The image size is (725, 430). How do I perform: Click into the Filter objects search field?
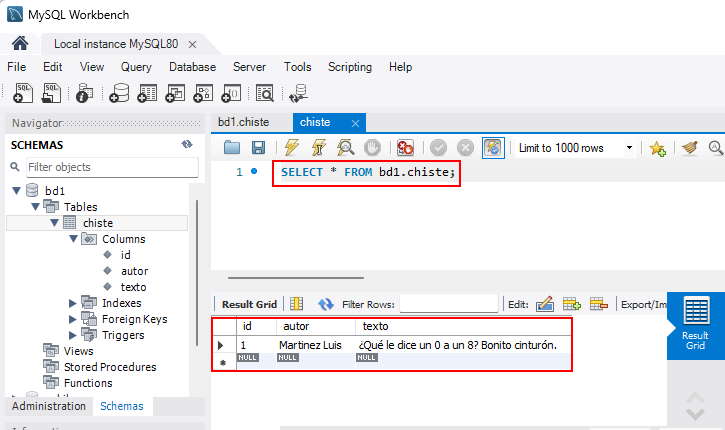(112, 167)
